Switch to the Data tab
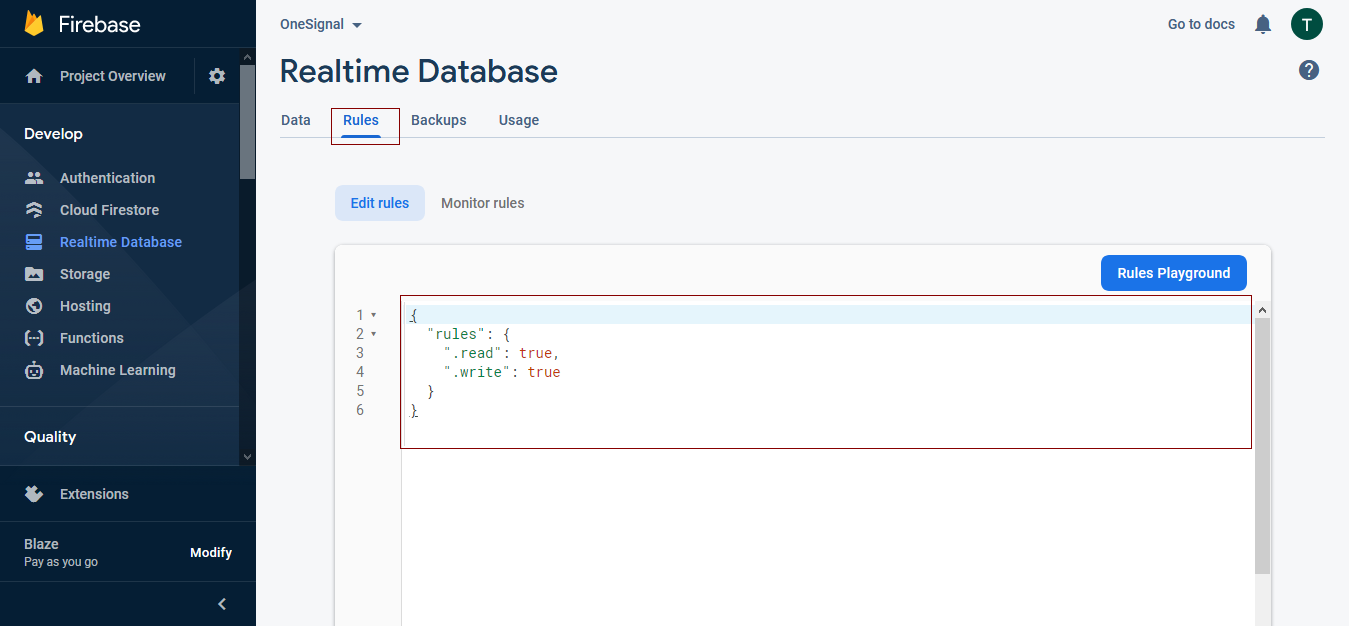Screen dimensions: 1349x626 [296, 120]
